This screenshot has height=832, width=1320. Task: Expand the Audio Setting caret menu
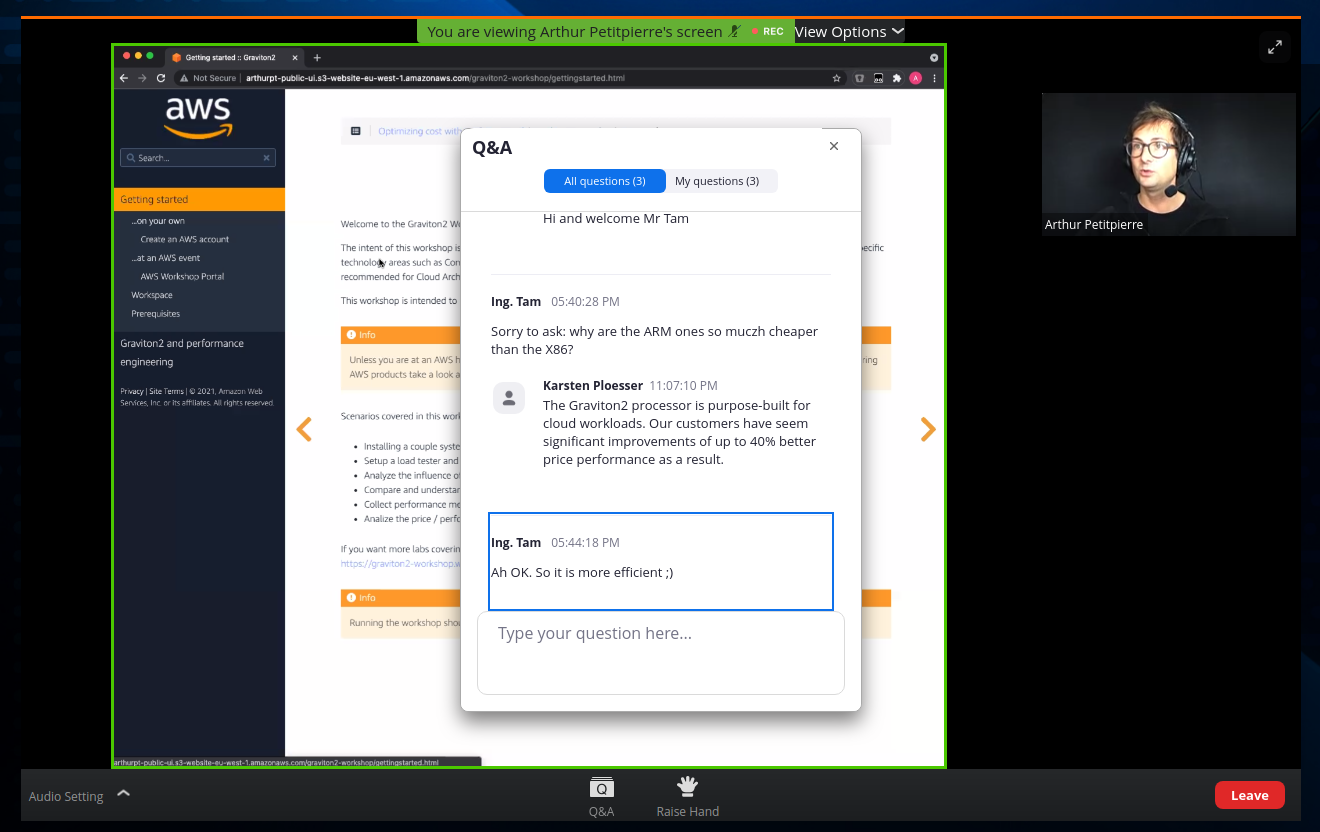(x=123, y=794)
